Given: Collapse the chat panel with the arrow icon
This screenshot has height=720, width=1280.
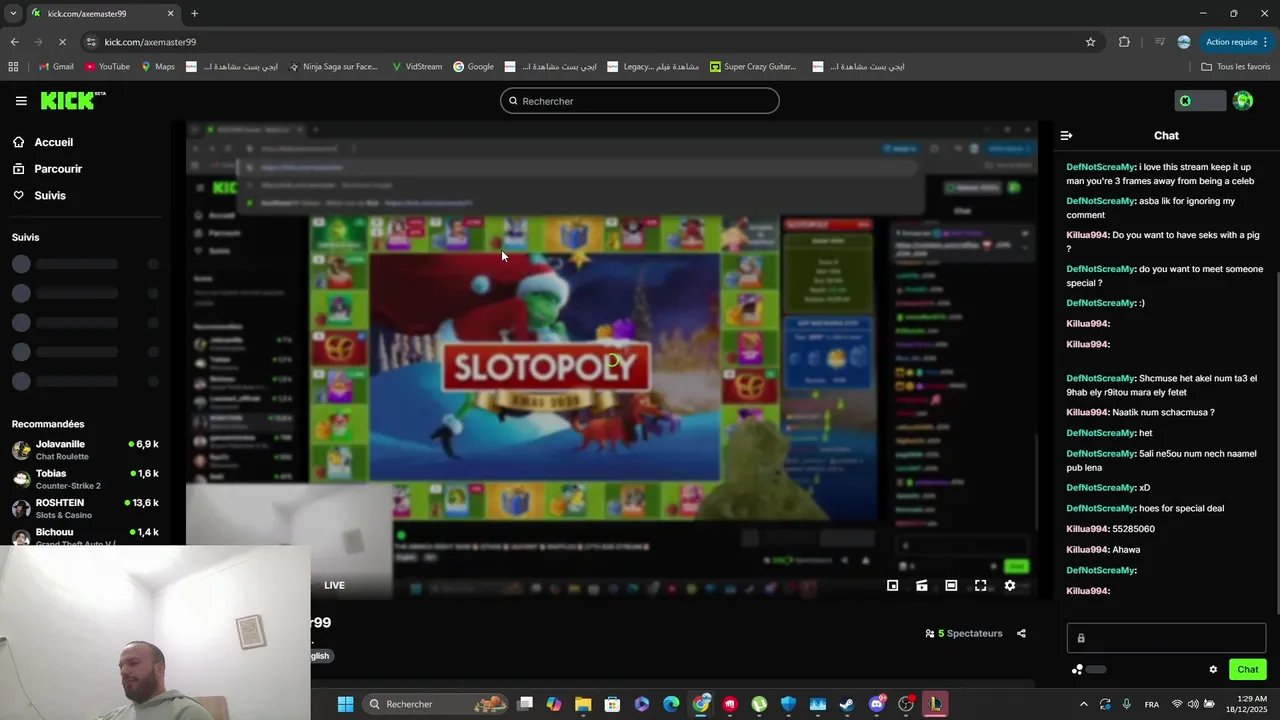Looking at the screenshot, I should pyautogui.click(x=1066, y=136).
